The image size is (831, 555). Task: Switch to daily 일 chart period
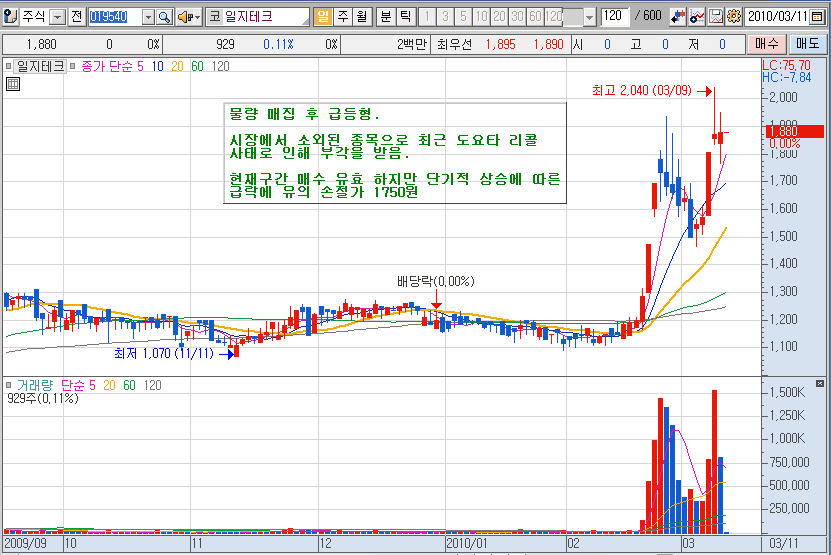tap(323, 16)
